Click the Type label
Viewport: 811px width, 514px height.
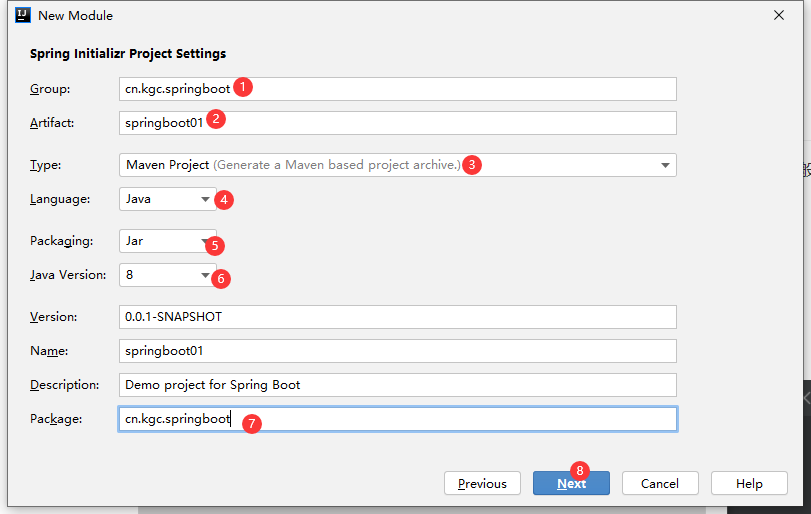pos(46,165)
